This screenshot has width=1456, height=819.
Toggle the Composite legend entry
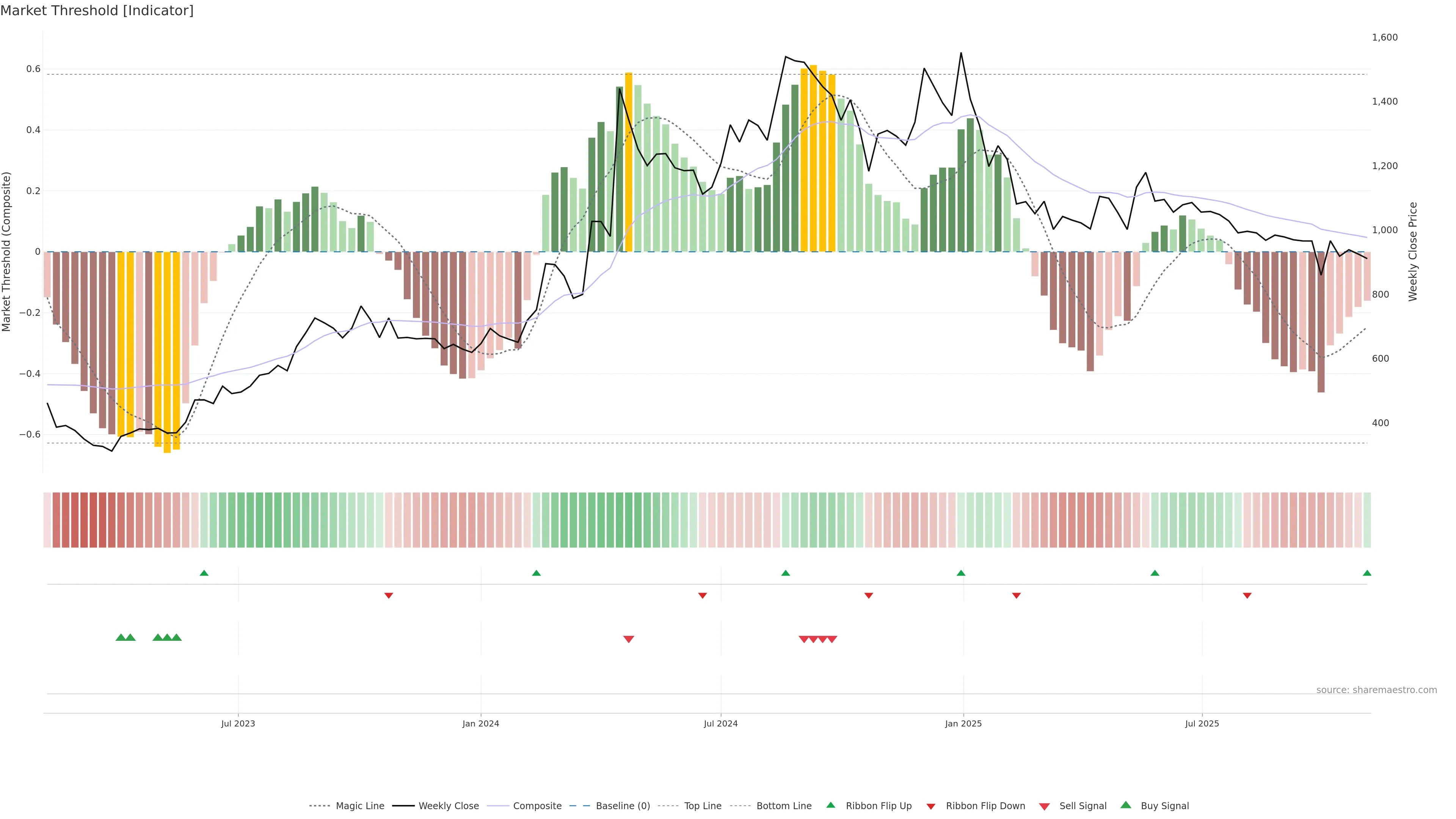tap(537, 806)
